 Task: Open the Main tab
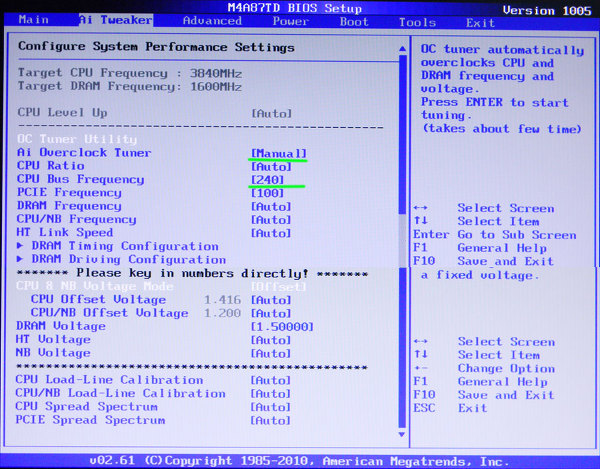pyautogui.click(x=34, y=20)
